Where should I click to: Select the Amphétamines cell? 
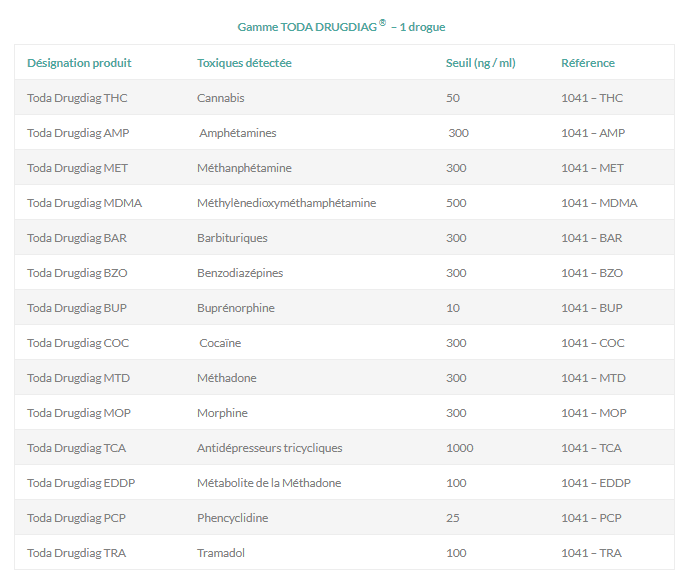(x=238, y=133)
